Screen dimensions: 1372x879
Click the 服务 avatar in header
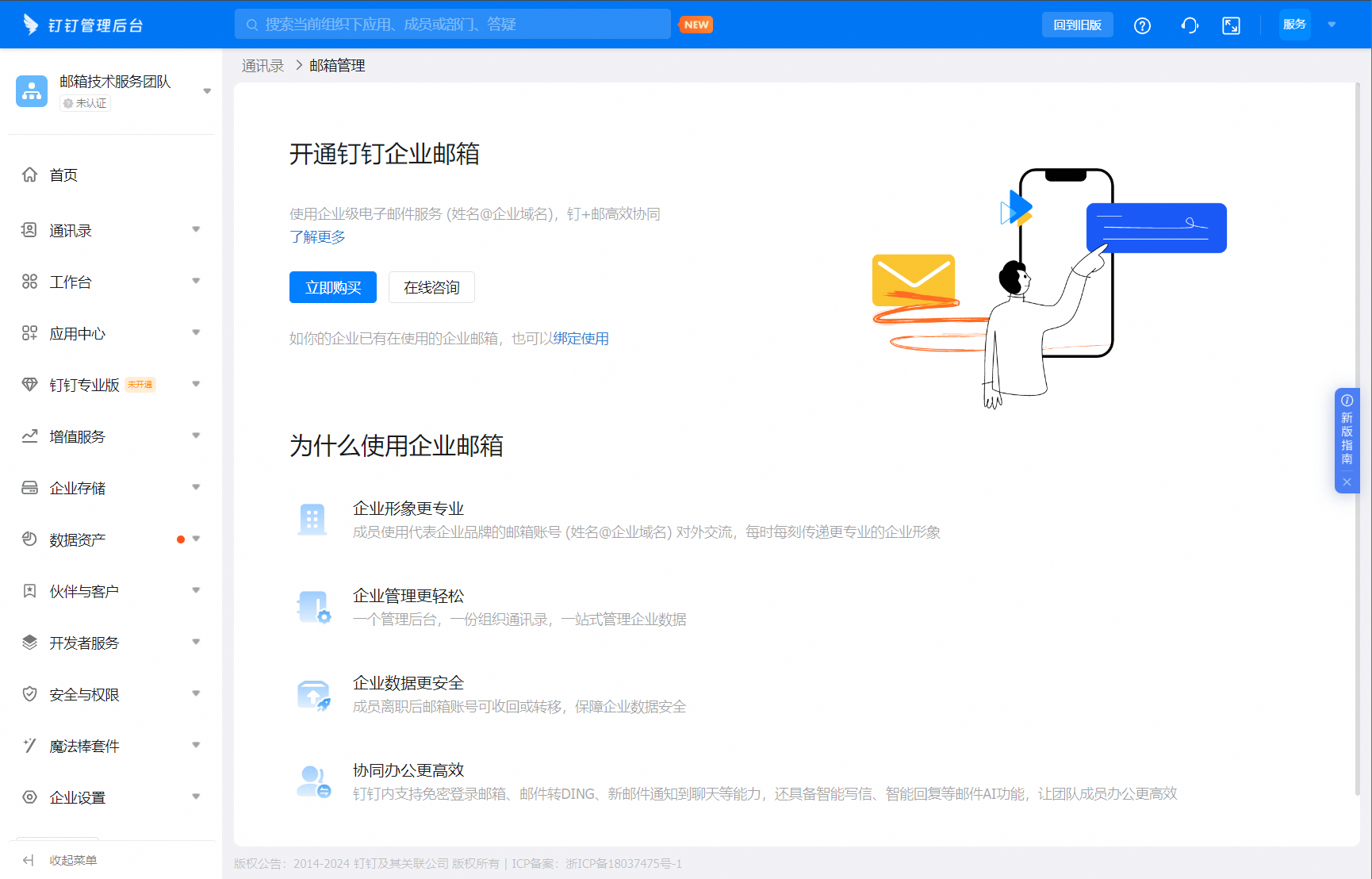tap(1294, 25)
